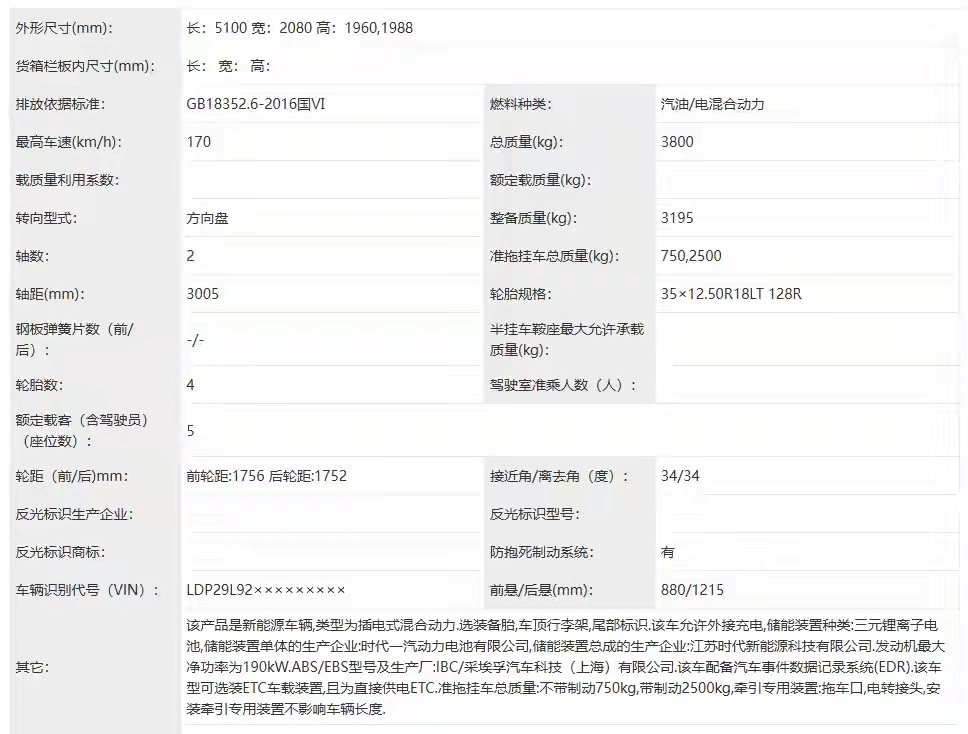The image size is (968, 734).
Task: Click the 转向型式 label
Action: click(46, 218)
